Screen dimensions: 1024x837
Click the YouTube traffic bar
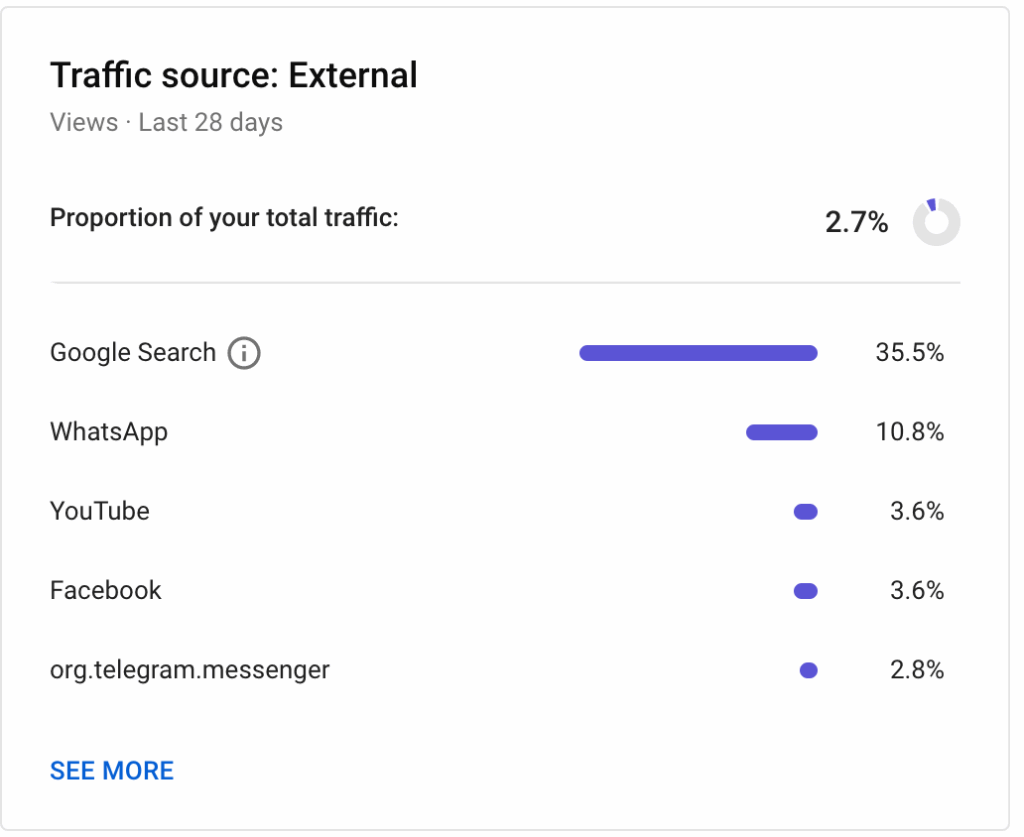(x=805, y=512)
